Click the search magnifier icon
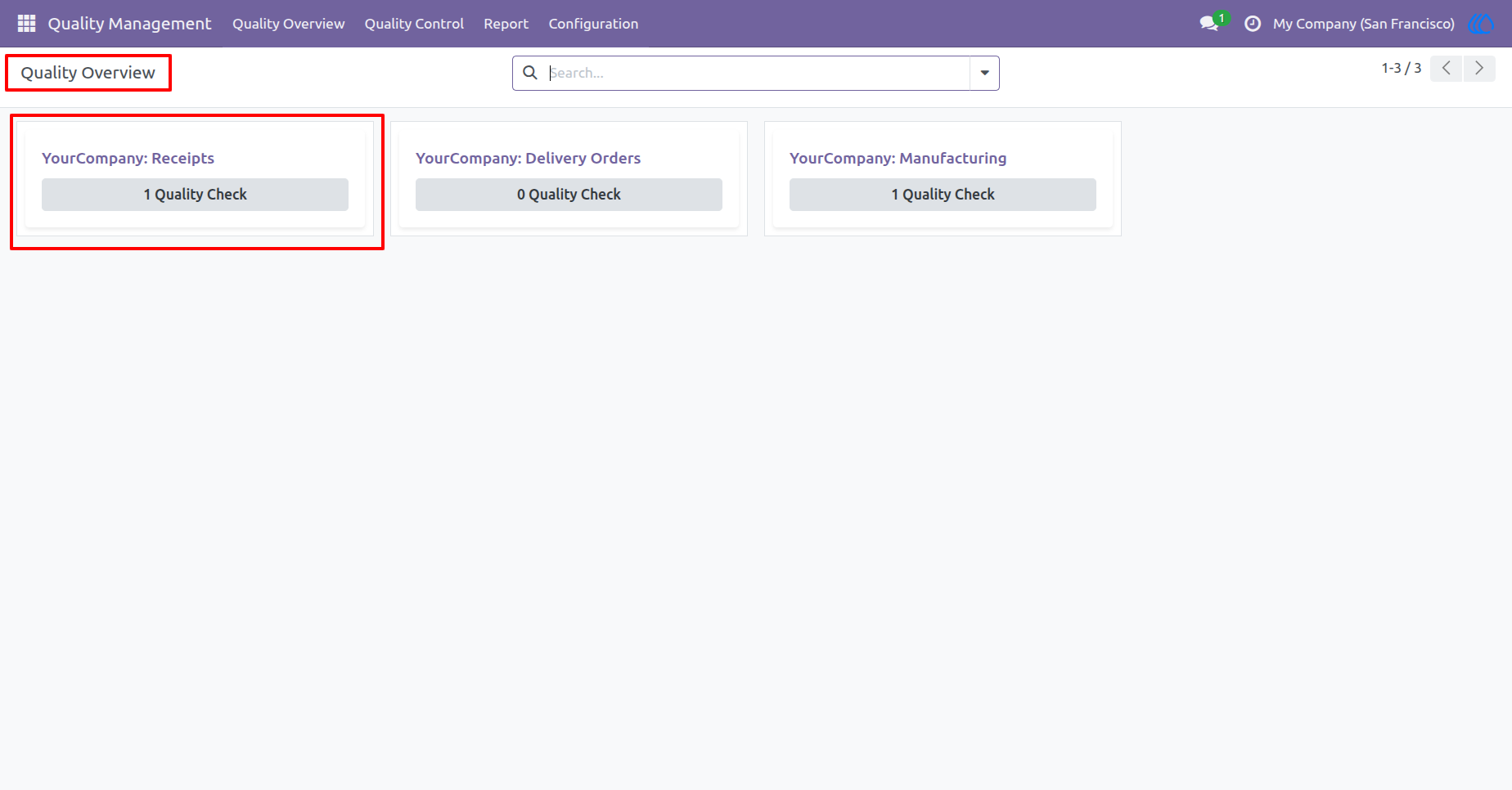Screen dimensions: 1512x790 [x=530, y=73]
